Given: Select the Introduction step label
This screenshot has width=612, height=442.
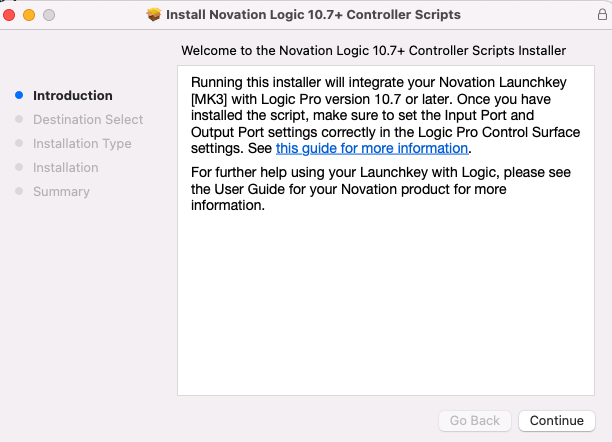Looking at the screenshot, I should coord(73,96).
